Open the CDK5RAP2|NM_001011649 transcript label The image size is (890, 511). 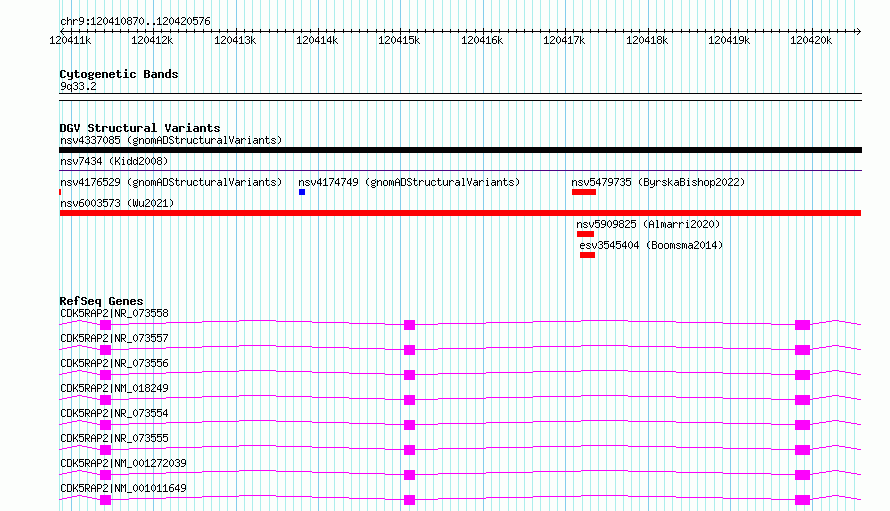(x=123, y=488)
